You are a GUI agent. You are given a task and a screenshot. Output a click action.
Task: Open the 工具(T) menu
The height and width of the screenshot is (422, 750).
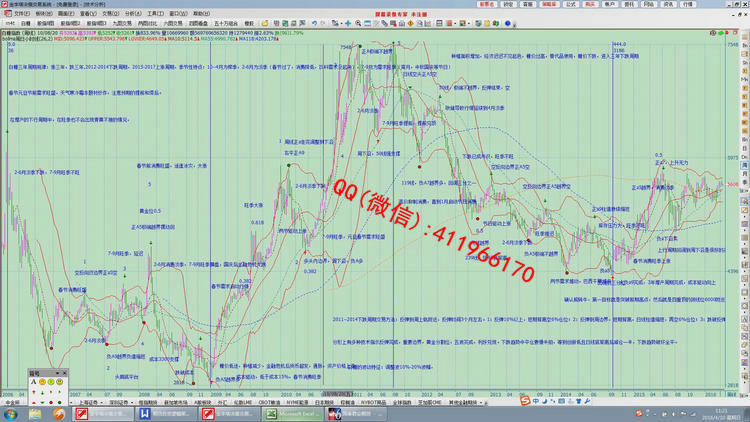[155, 13]
